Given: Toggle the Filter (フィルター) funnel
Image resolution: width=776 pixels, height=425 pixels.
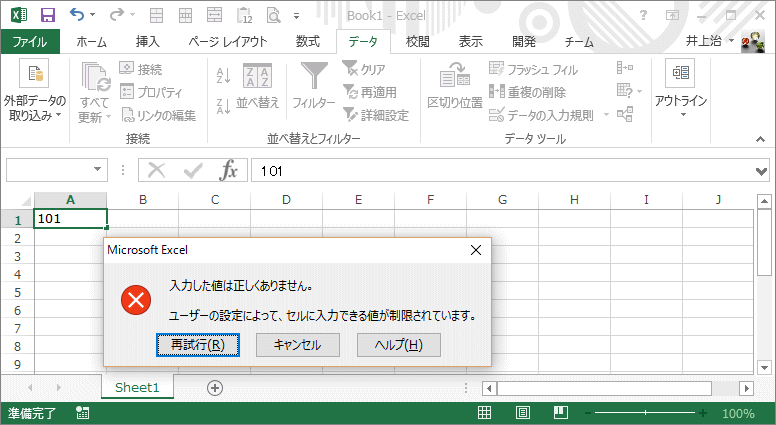Looking at the screenshot, I should [x=314, y=85].
